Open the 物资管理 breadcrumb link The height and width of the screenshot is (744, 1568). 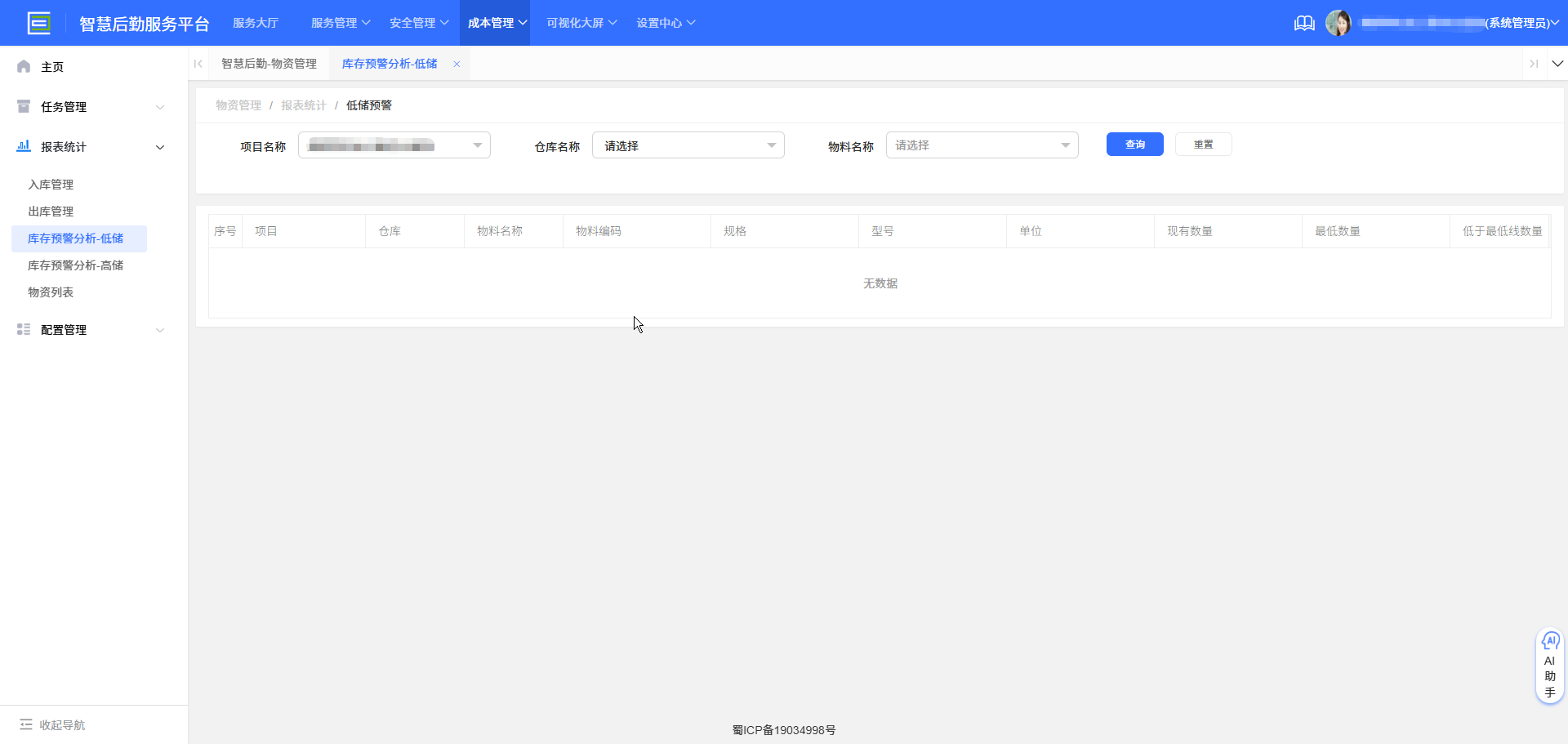tap(238, 105)
